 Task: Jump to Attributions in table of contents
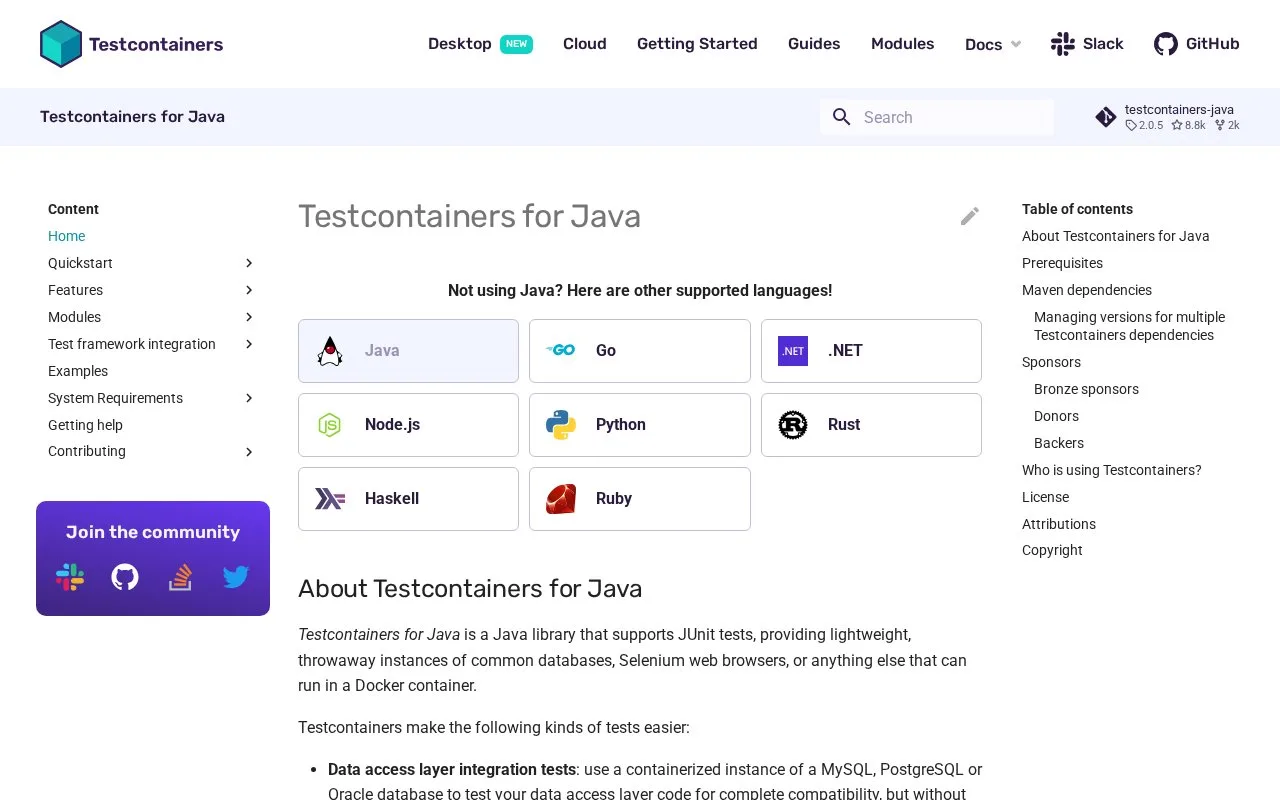[1059, 524]
